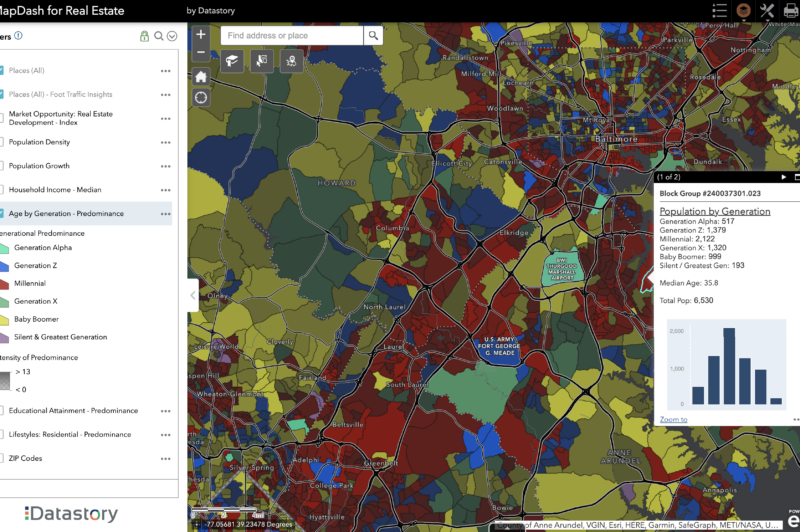Open options for Places (All) layer
Viewport: 800px width, 532px height.
[x=165, y=71]
